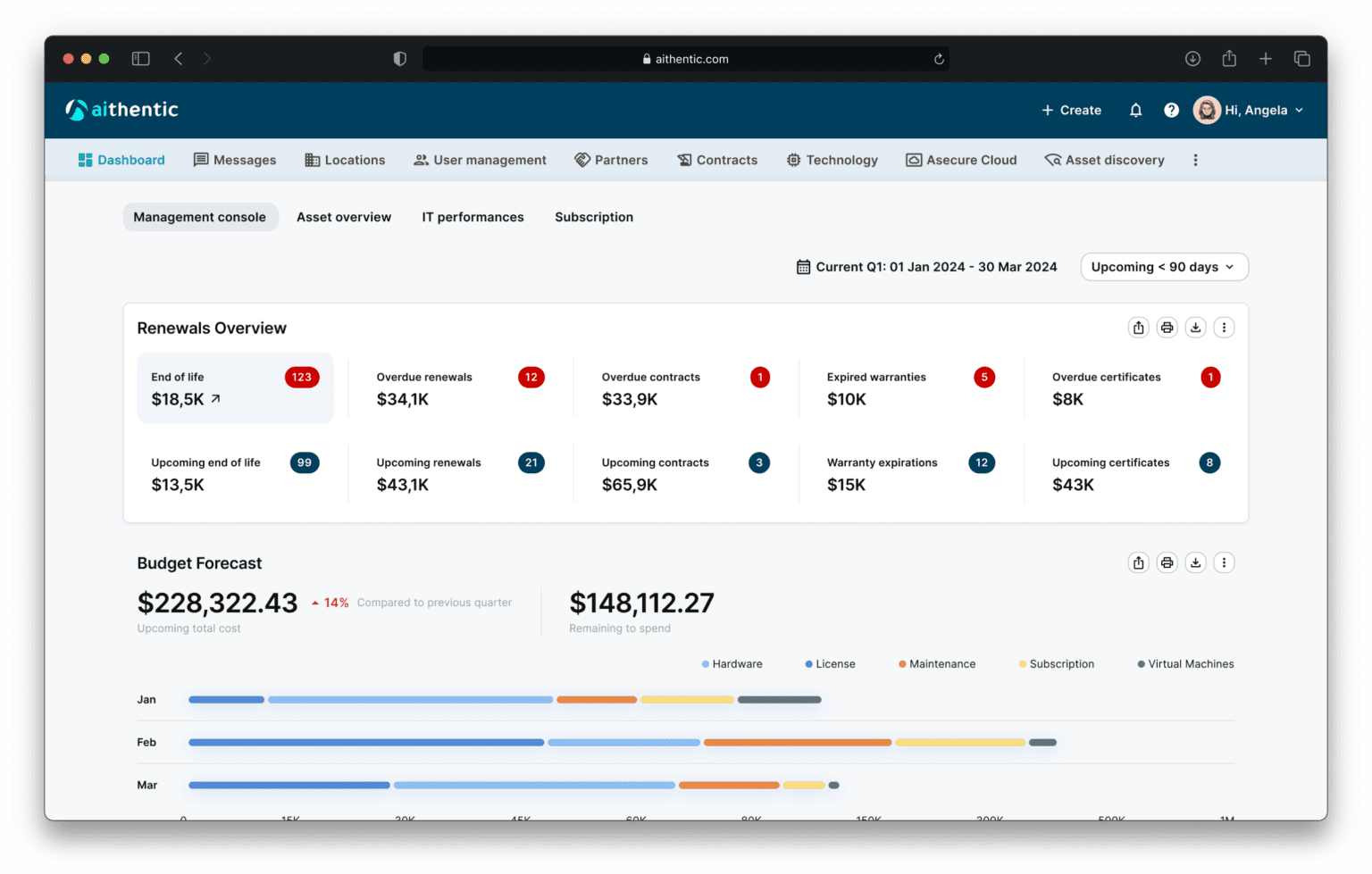Click the Overdue contracts 1 badge

pyautogui.click(x=760, y=377)
